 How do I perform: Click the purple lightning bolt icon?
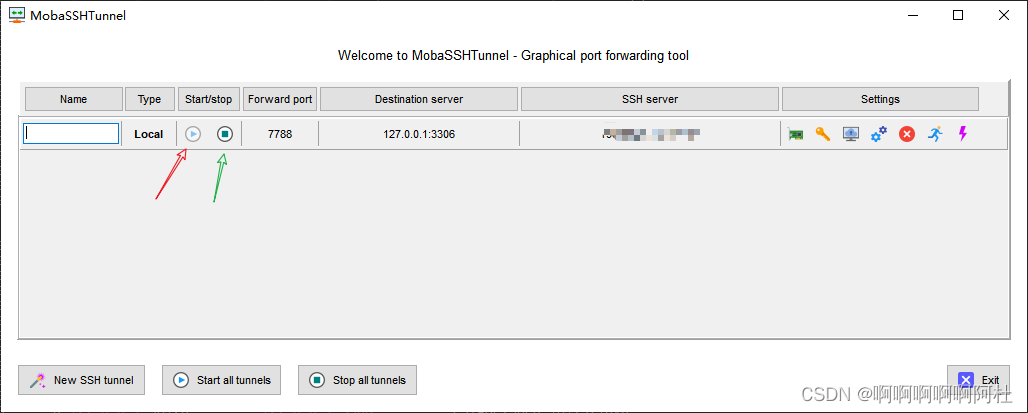[962, 134]
